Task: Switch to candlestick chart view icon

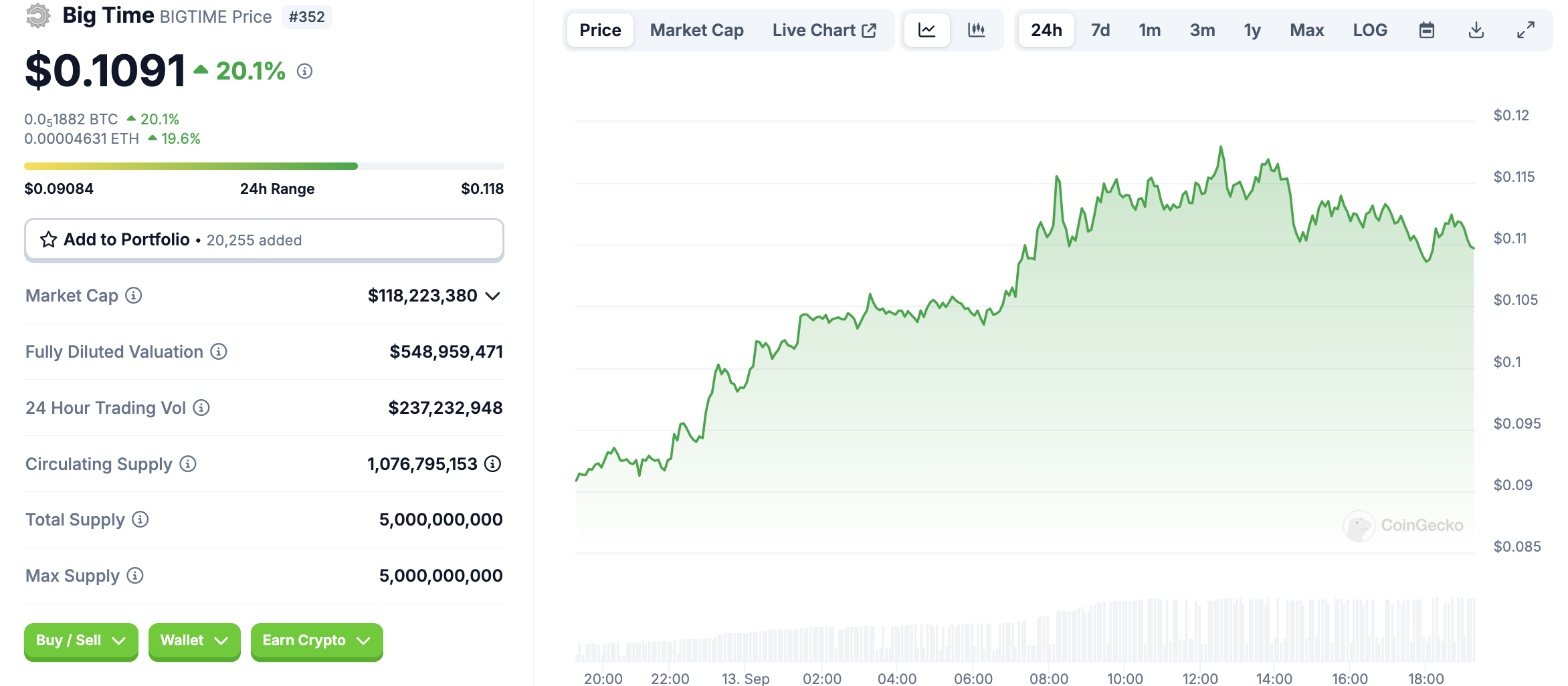Action: [976, 30]
